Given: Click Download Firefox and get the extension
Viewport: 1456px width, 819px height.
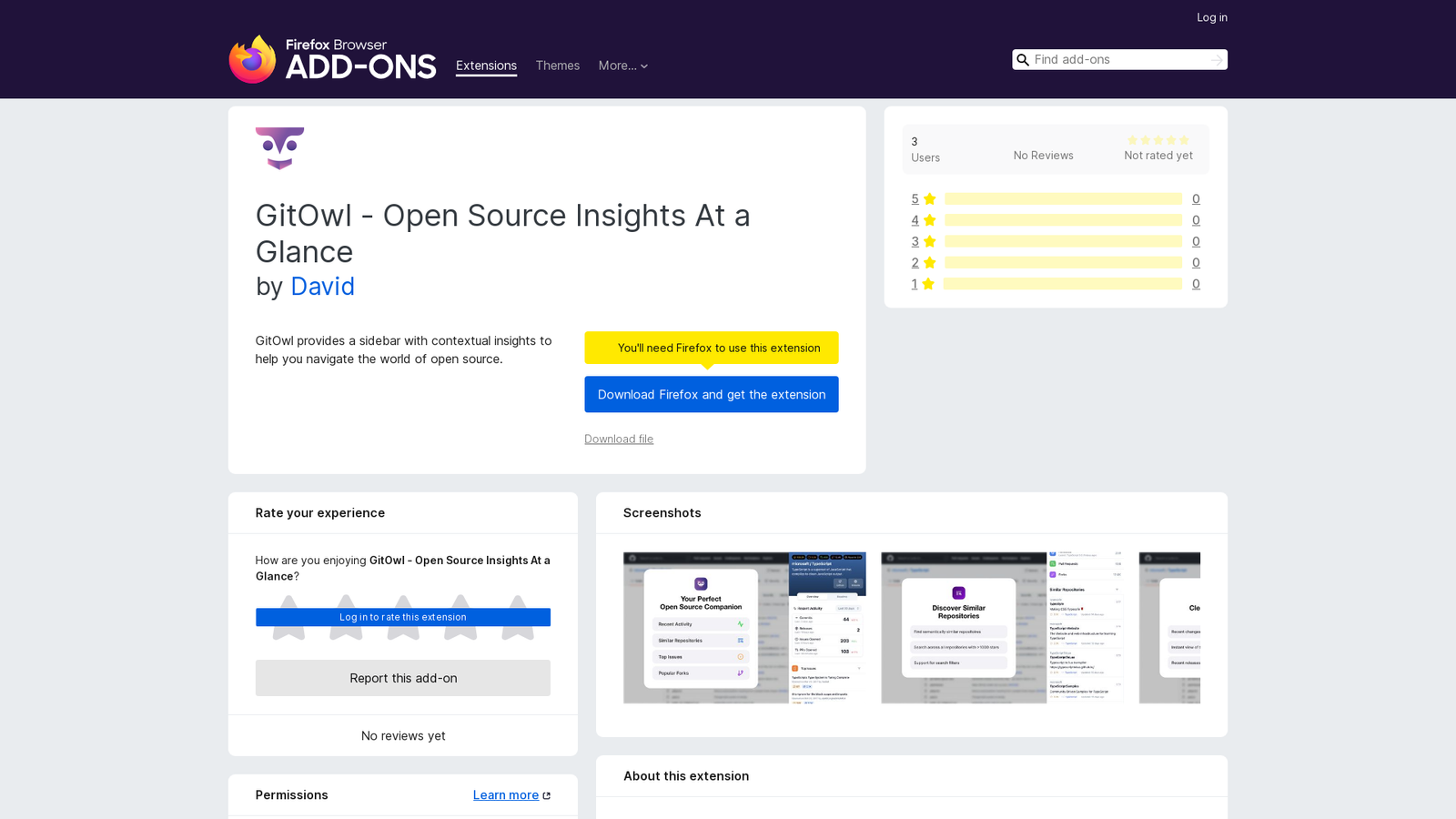Looking at the screenshot, I should click(712, 394).
